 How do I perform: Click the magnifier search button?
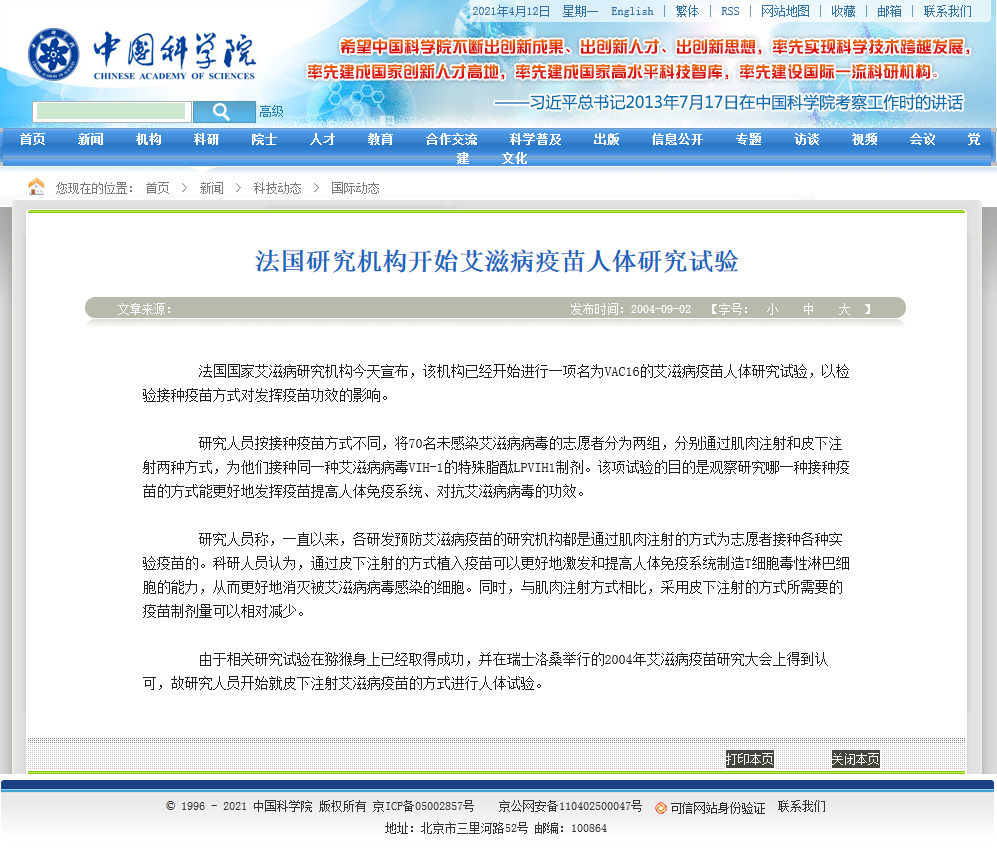[224, 112]
